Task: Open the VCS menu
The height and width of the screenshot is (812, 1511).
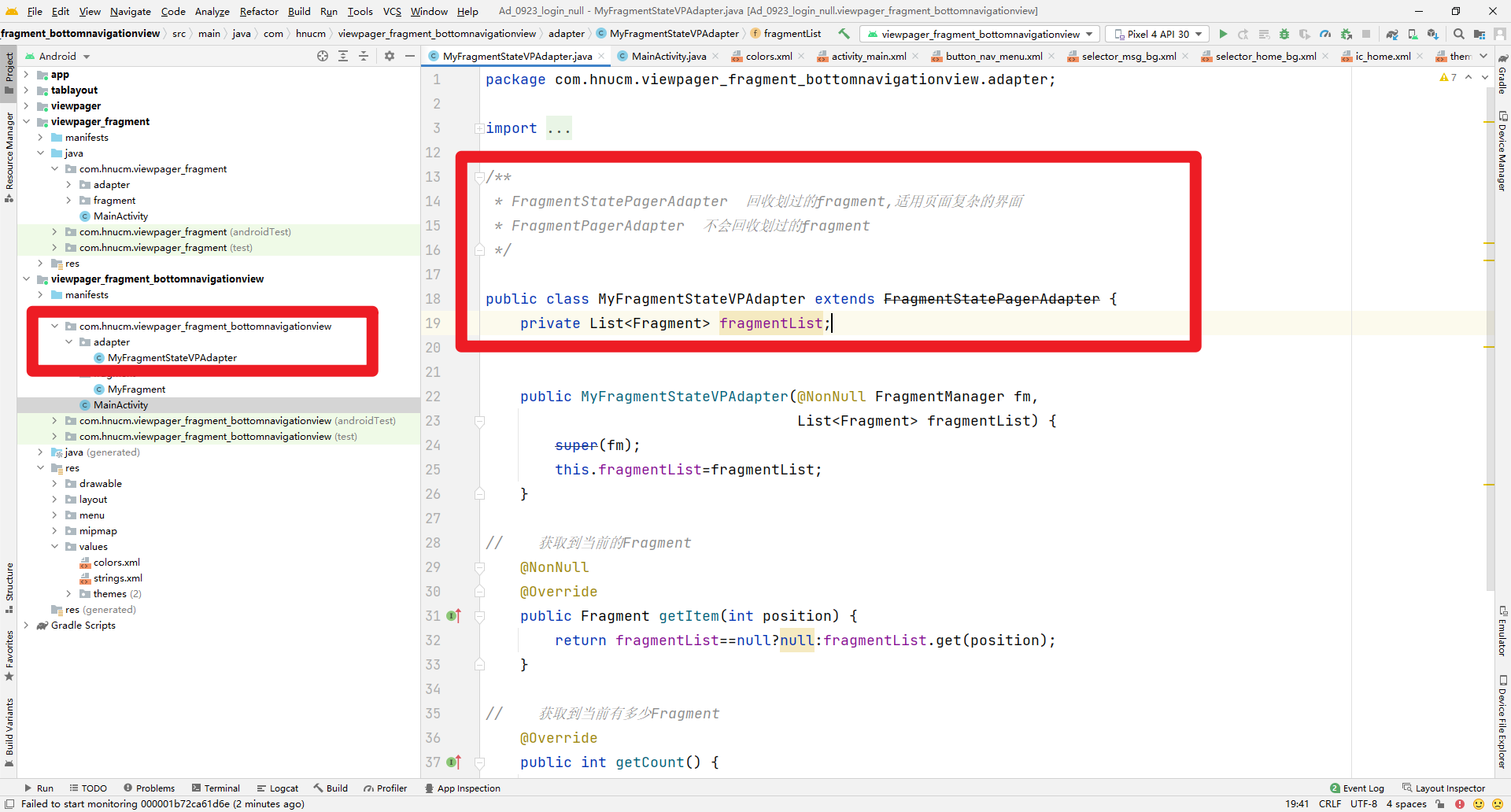Action: pos(392,11)
